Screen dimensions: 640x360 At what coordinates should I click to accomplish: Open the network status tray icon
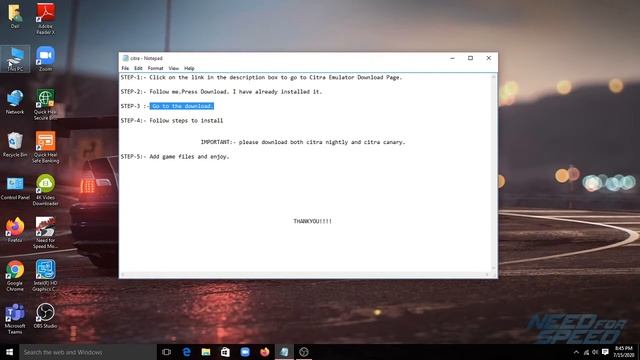pos(586,352)
